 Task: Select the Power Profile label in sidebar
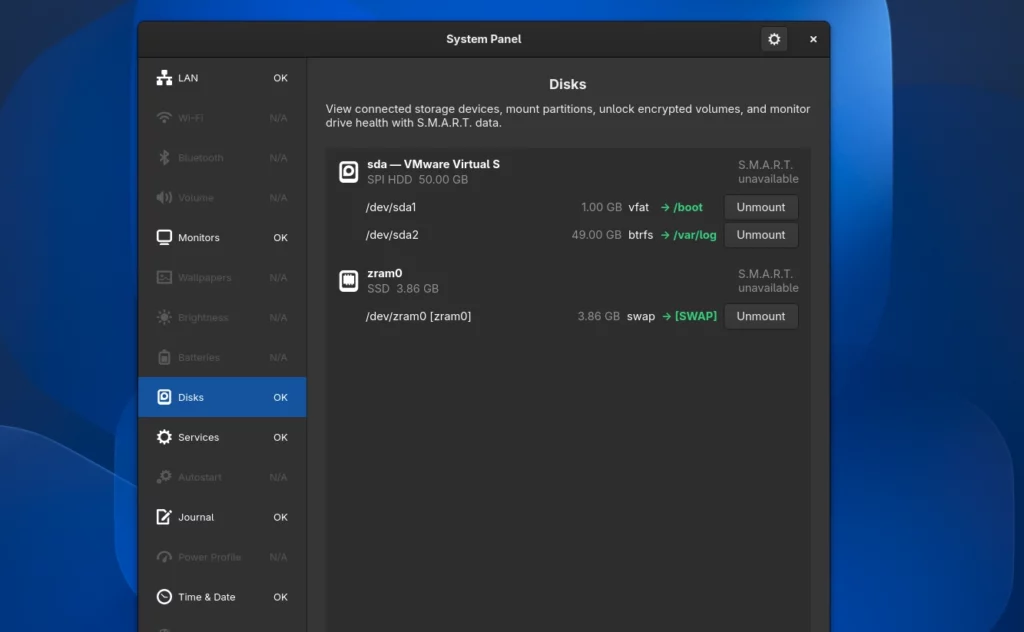[x=209, y=557]
